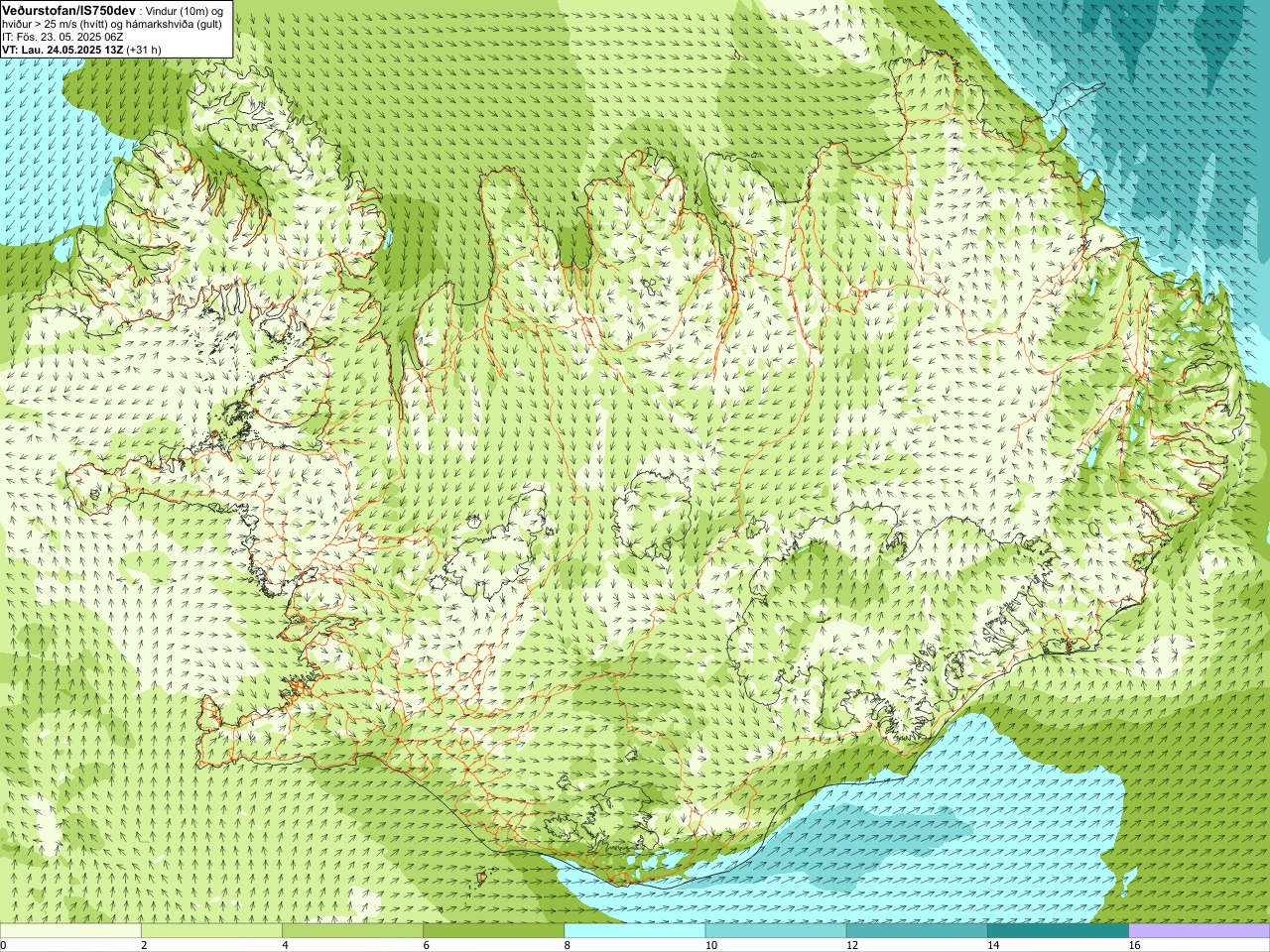The width and height of the screenshot is (1270, 952).
Task: Click the "14" tick label on the color scale
Action: tap(993, 945)
